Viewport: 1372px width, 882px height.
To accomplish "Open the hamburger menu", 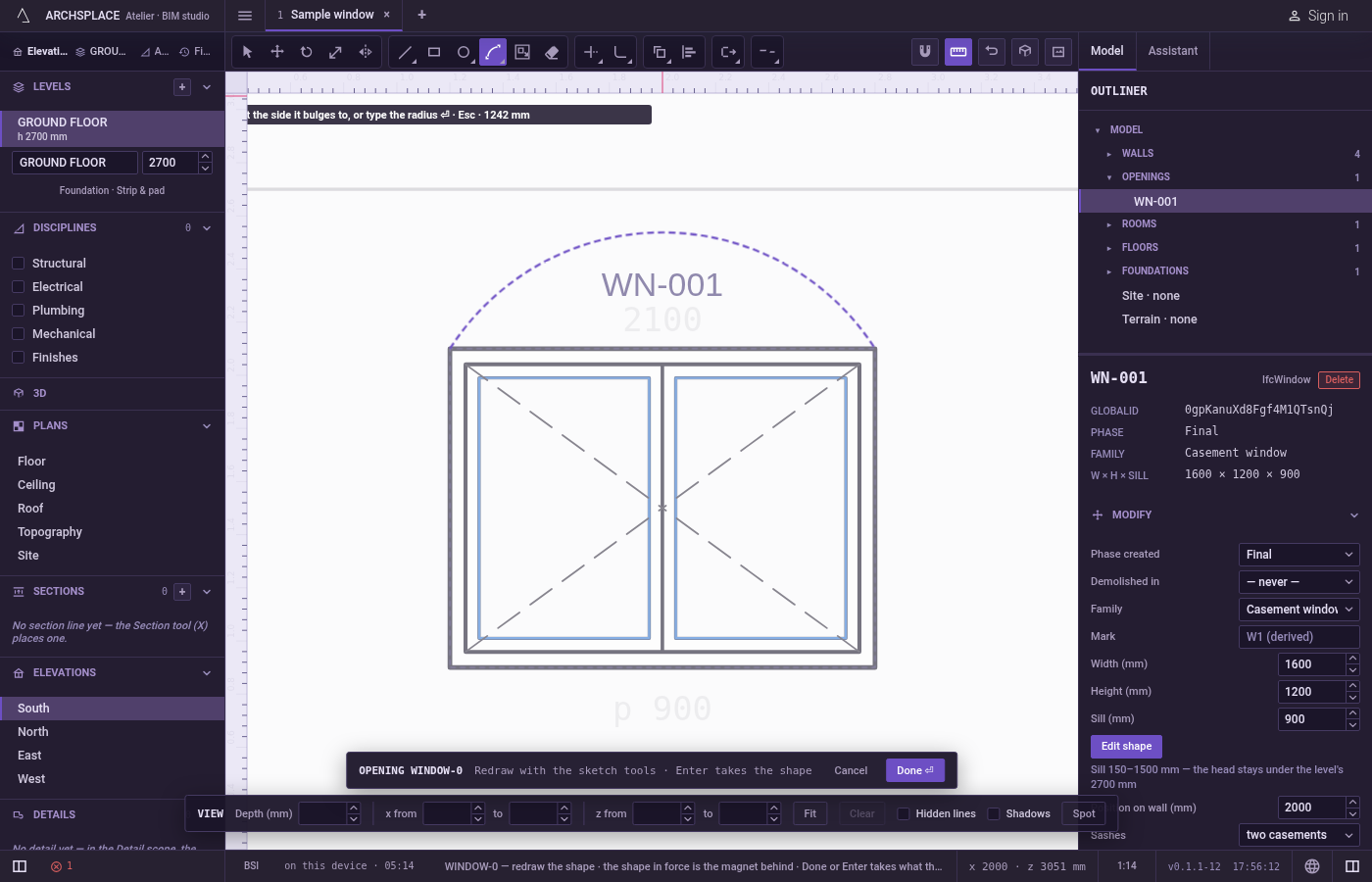I will click(x=245, y=15).
